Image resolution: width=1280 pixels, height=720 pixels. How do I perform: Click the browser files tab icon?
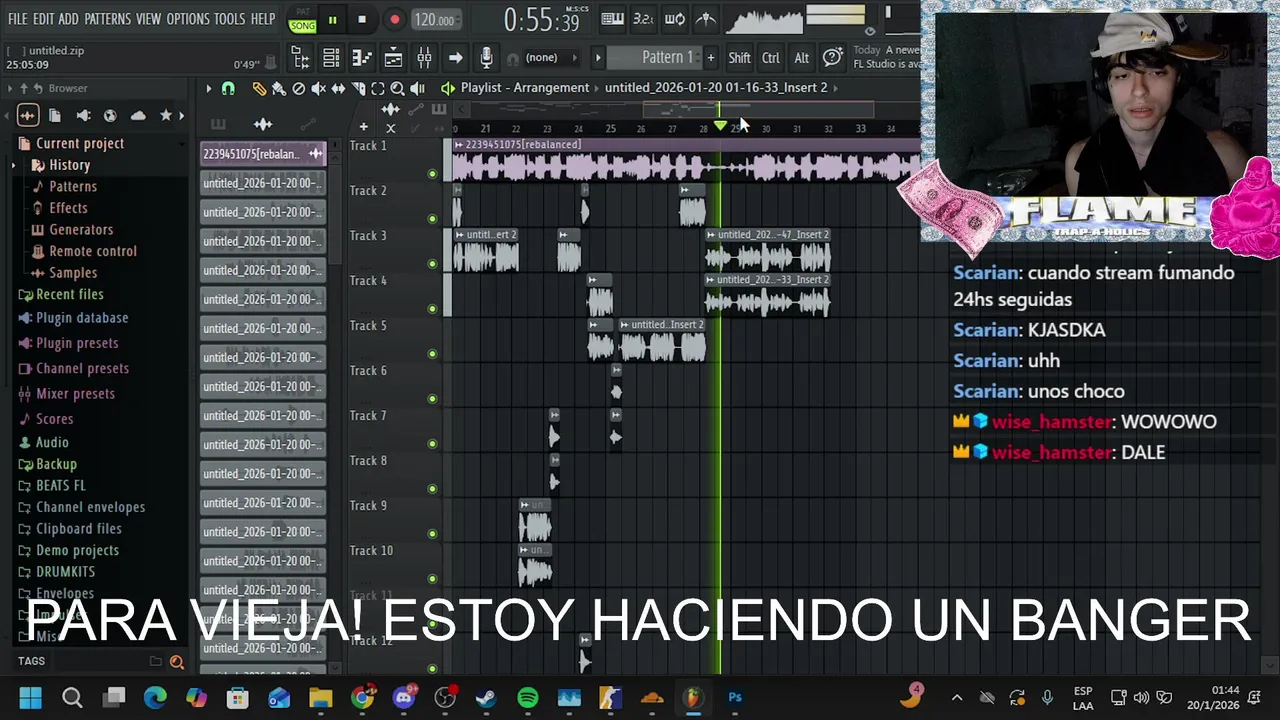click(55, 116)
